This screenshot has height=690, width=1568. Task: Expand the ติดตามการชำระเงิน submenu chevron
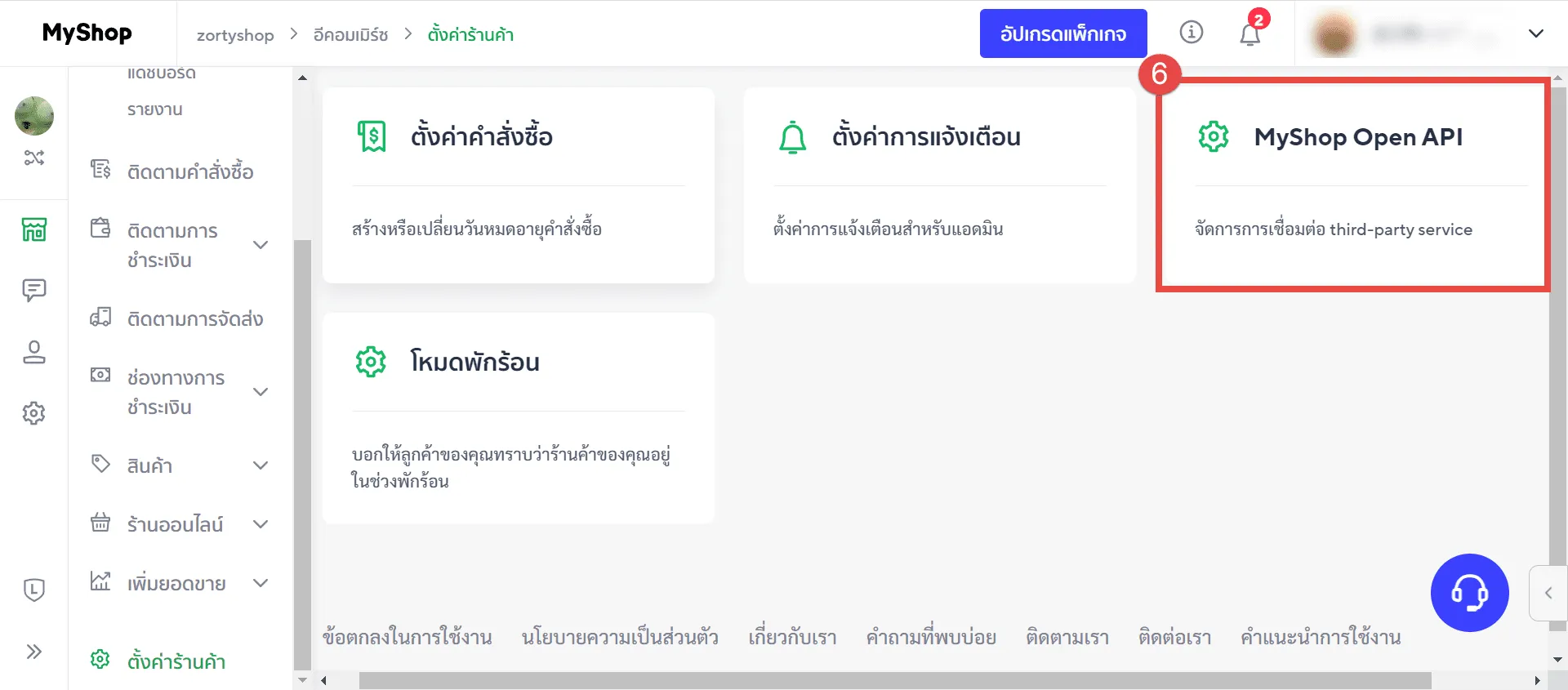point(261,245)
